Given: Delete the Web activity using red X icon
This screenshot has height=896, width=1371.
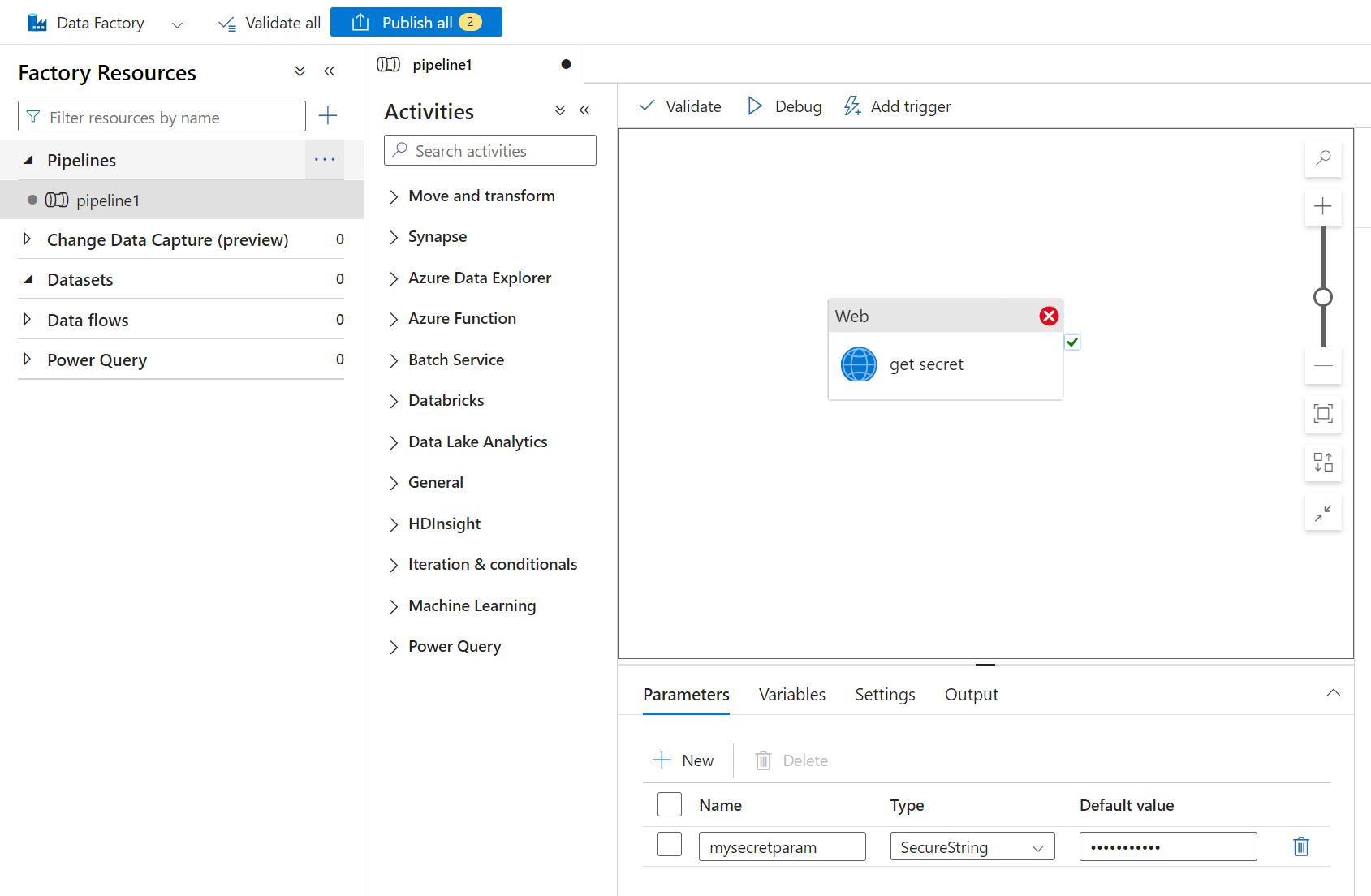Looking at the screenshot, I should point(1049,317).
